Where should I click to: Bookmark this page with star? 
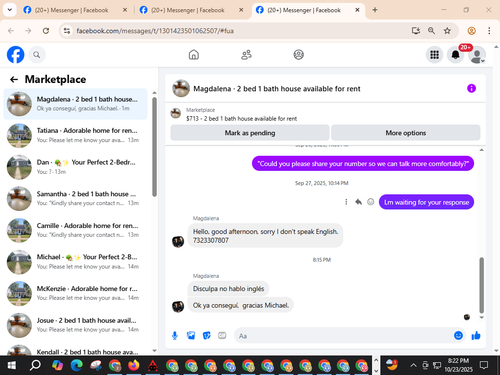click(447, 31)
